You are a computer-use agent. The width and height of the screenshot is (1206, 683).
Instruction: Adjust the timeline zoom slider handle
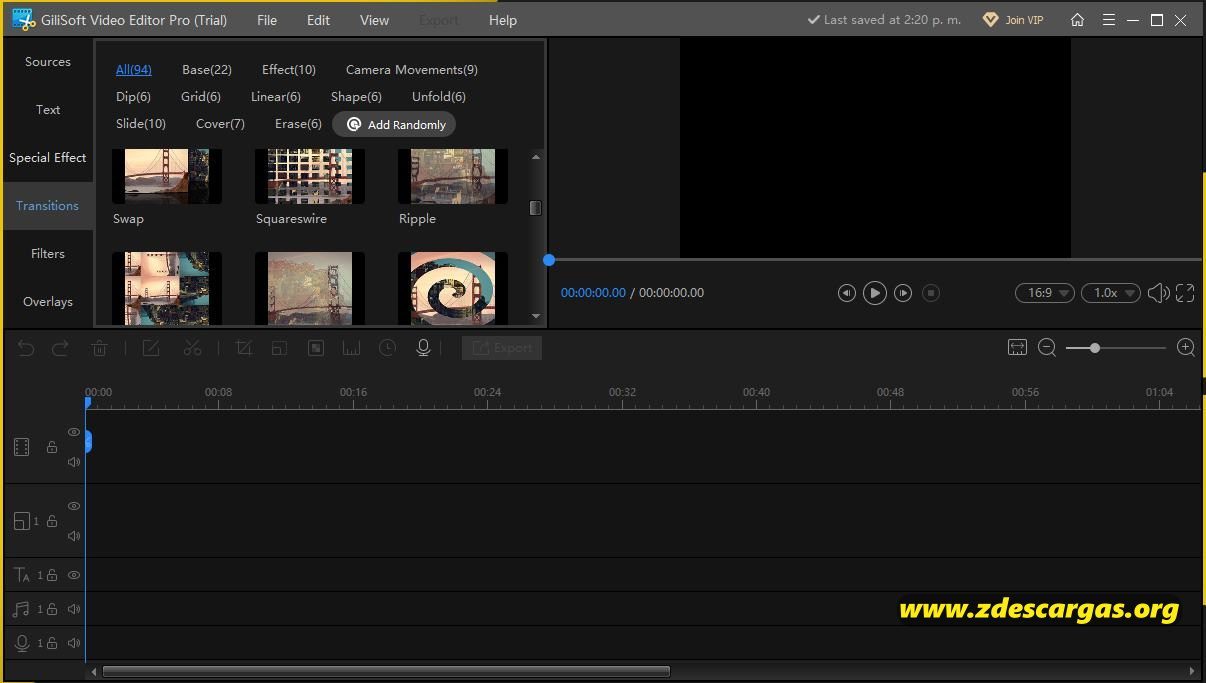(1095, 348)
